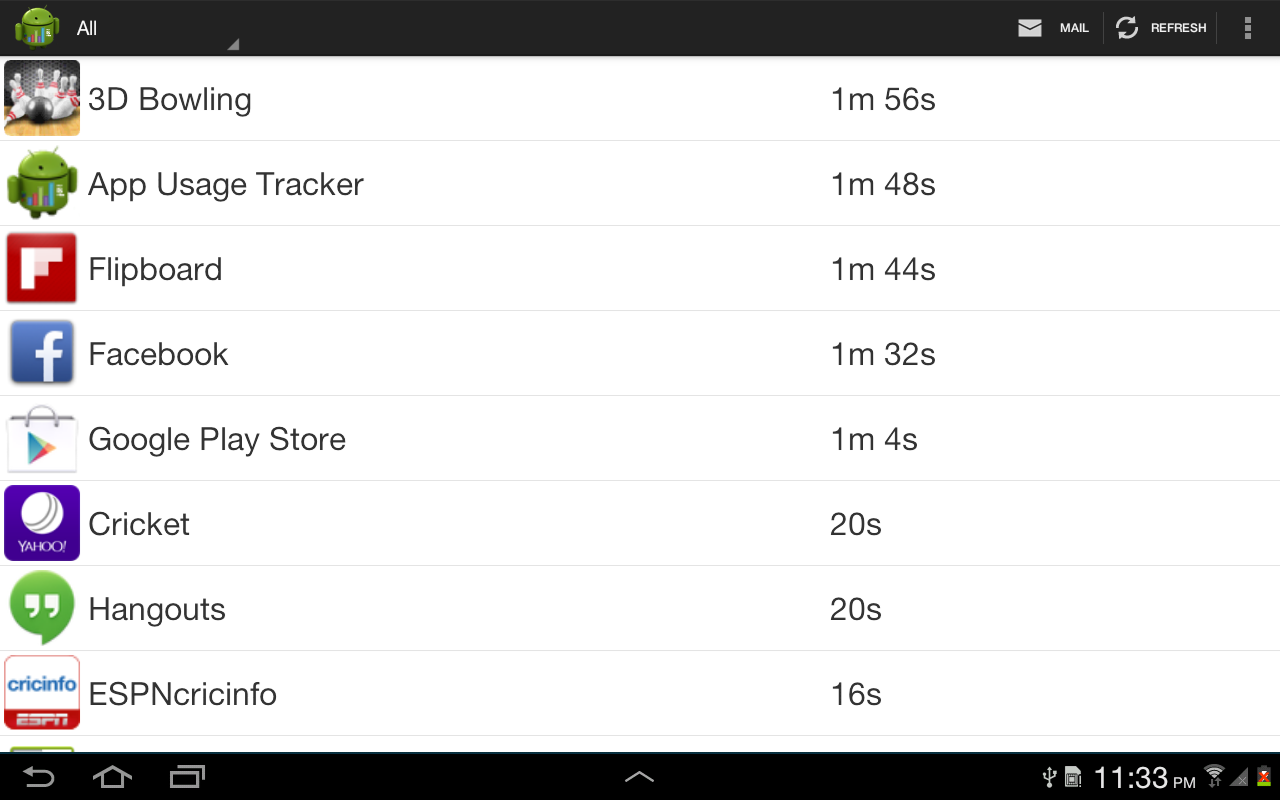Open the Google Play Store entry

tap(500, 438)
